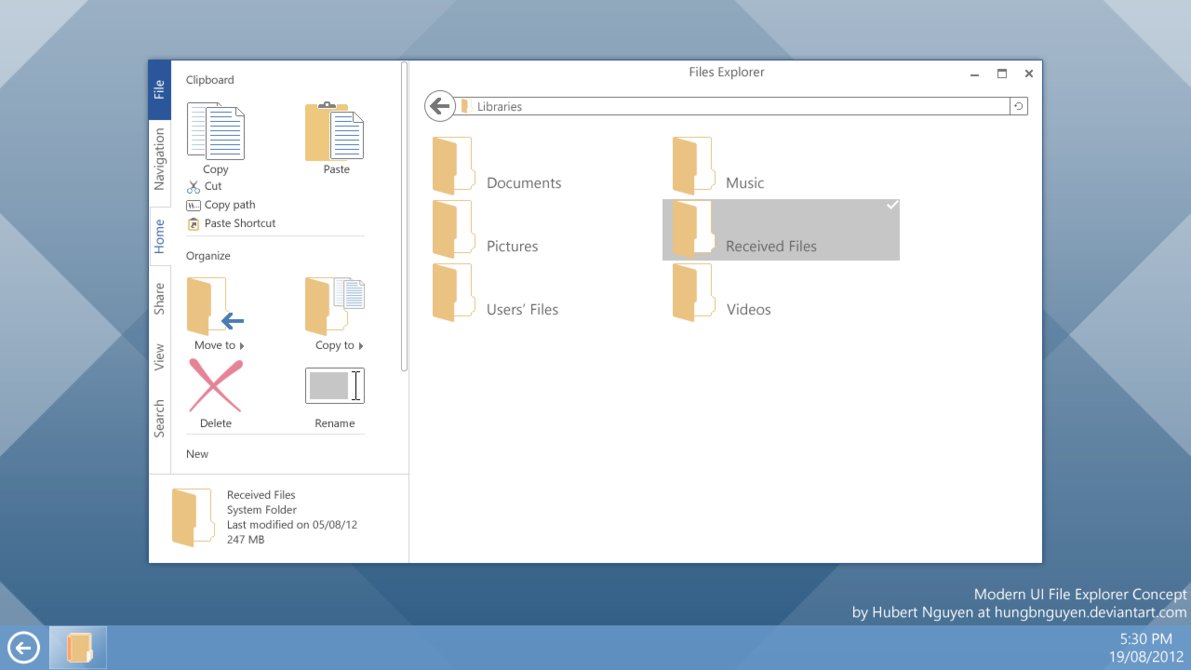The width and height of the screenshot is (1191, 670).
Task: Switch to the Share tab
Action: [x=160, y=299]
